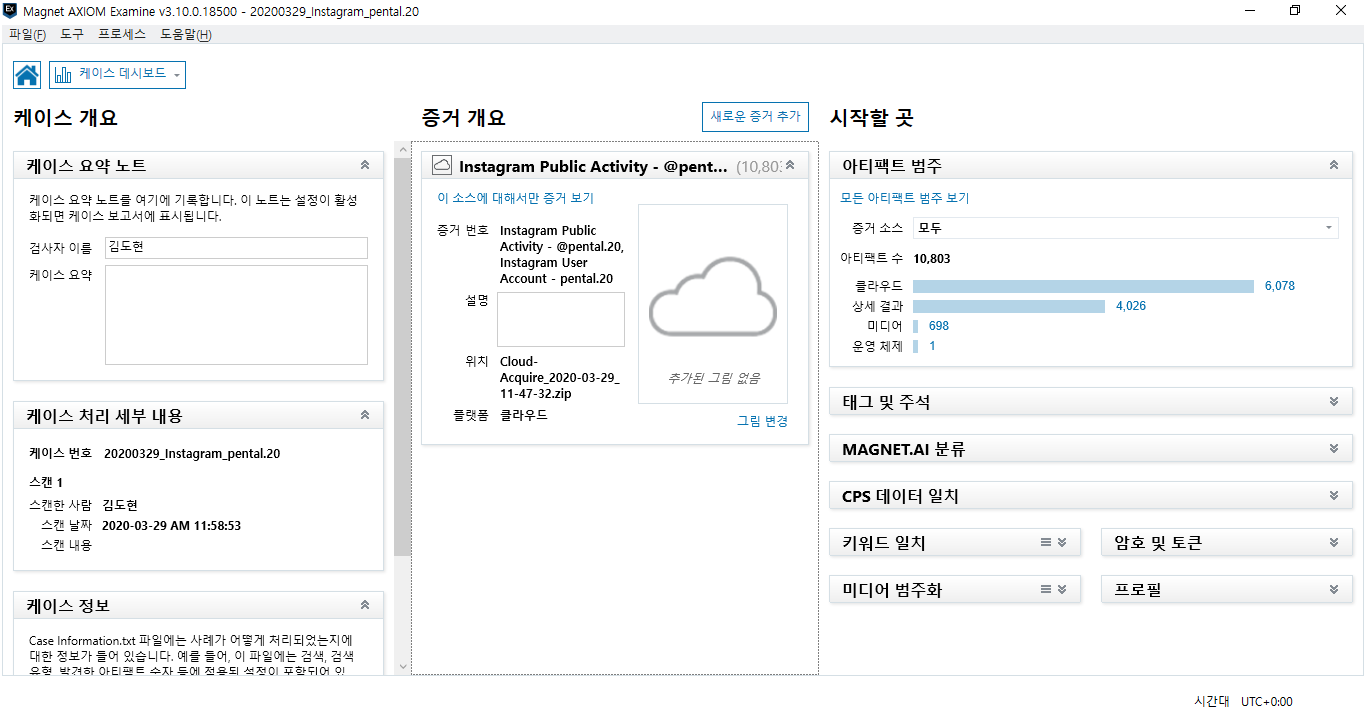The height and width of the screenshot is (728, 1366).
Task: Expand the 암호 및 토큰 panel
Action: pyautogui.click(x=1333, y=543)
